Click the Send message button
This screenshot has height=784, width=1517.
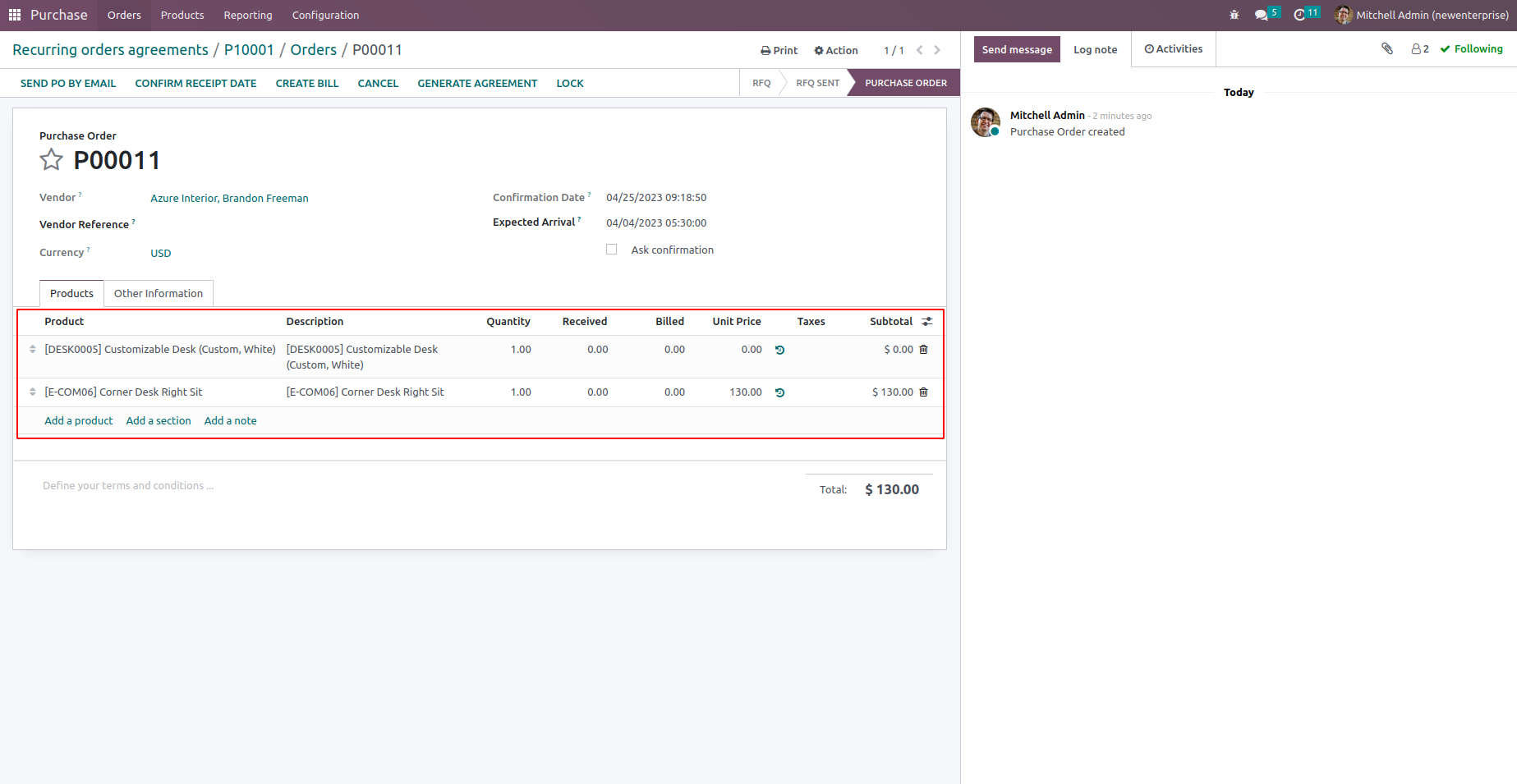point(1017,49)
